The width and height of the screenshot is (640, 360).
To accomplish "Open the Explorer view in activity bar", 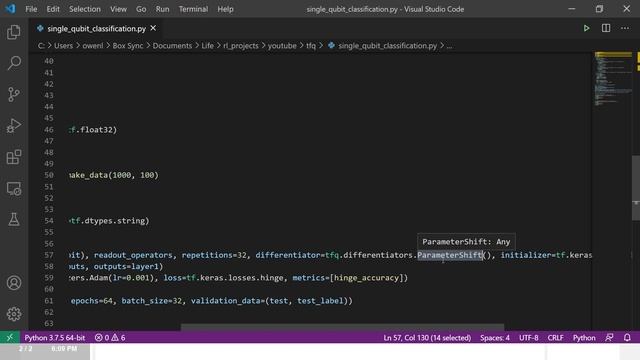I will [14, 32].
